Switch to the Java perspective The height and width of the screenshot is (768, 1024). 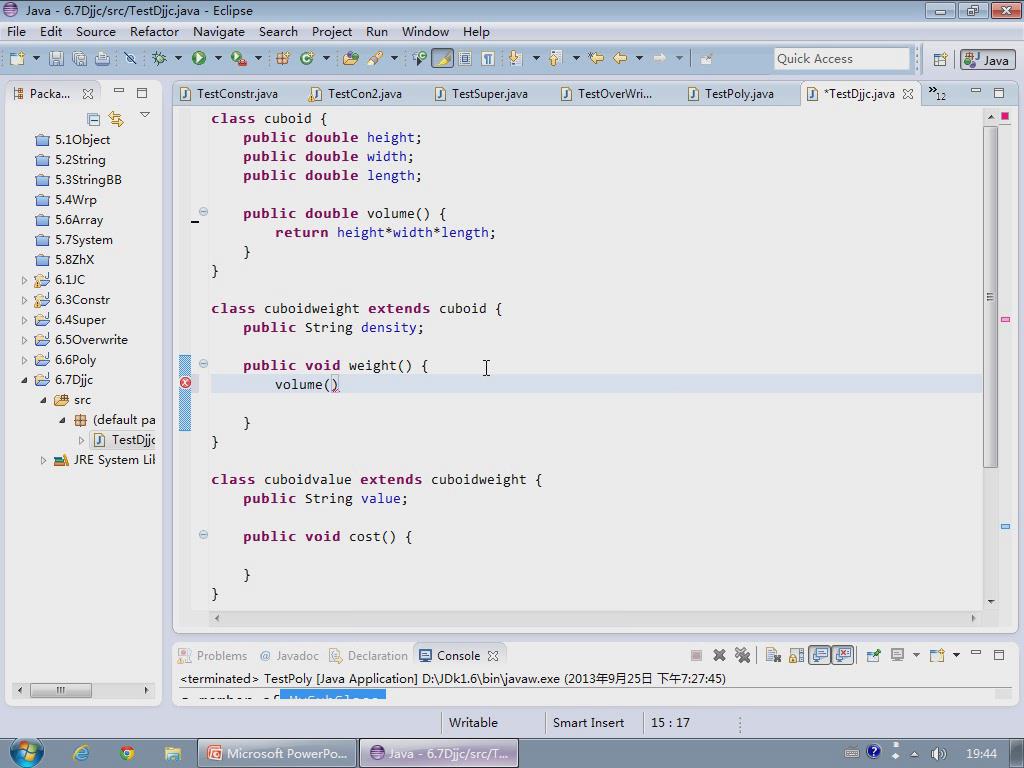point(987,59)
